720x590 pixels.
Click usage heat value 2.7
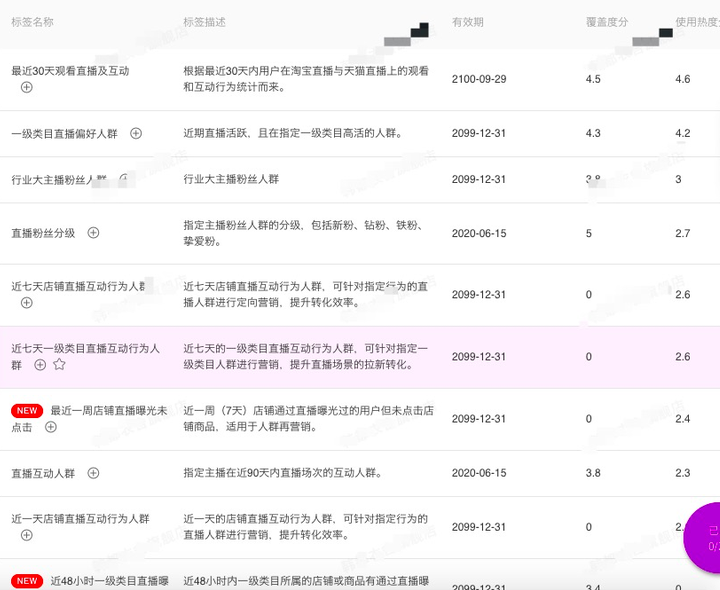682,233
